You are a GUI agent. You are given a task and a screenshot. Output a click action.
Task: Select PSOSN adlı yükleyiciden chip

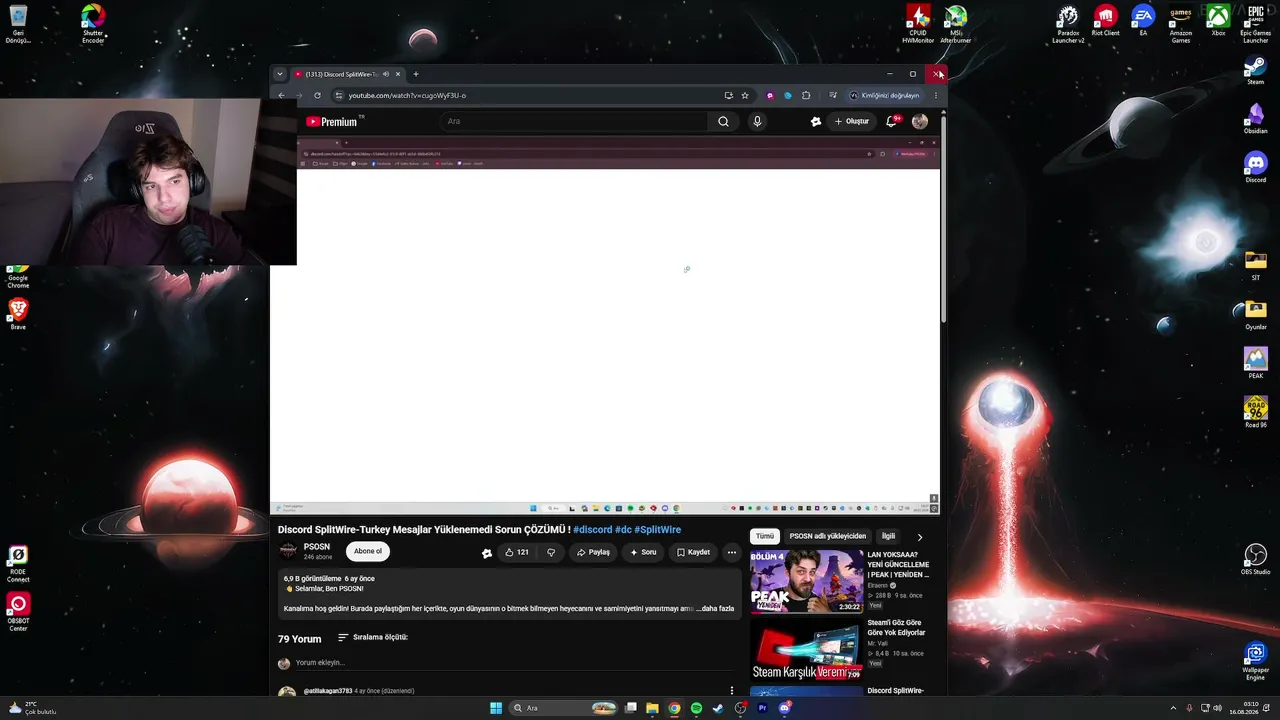coord(828,536)
